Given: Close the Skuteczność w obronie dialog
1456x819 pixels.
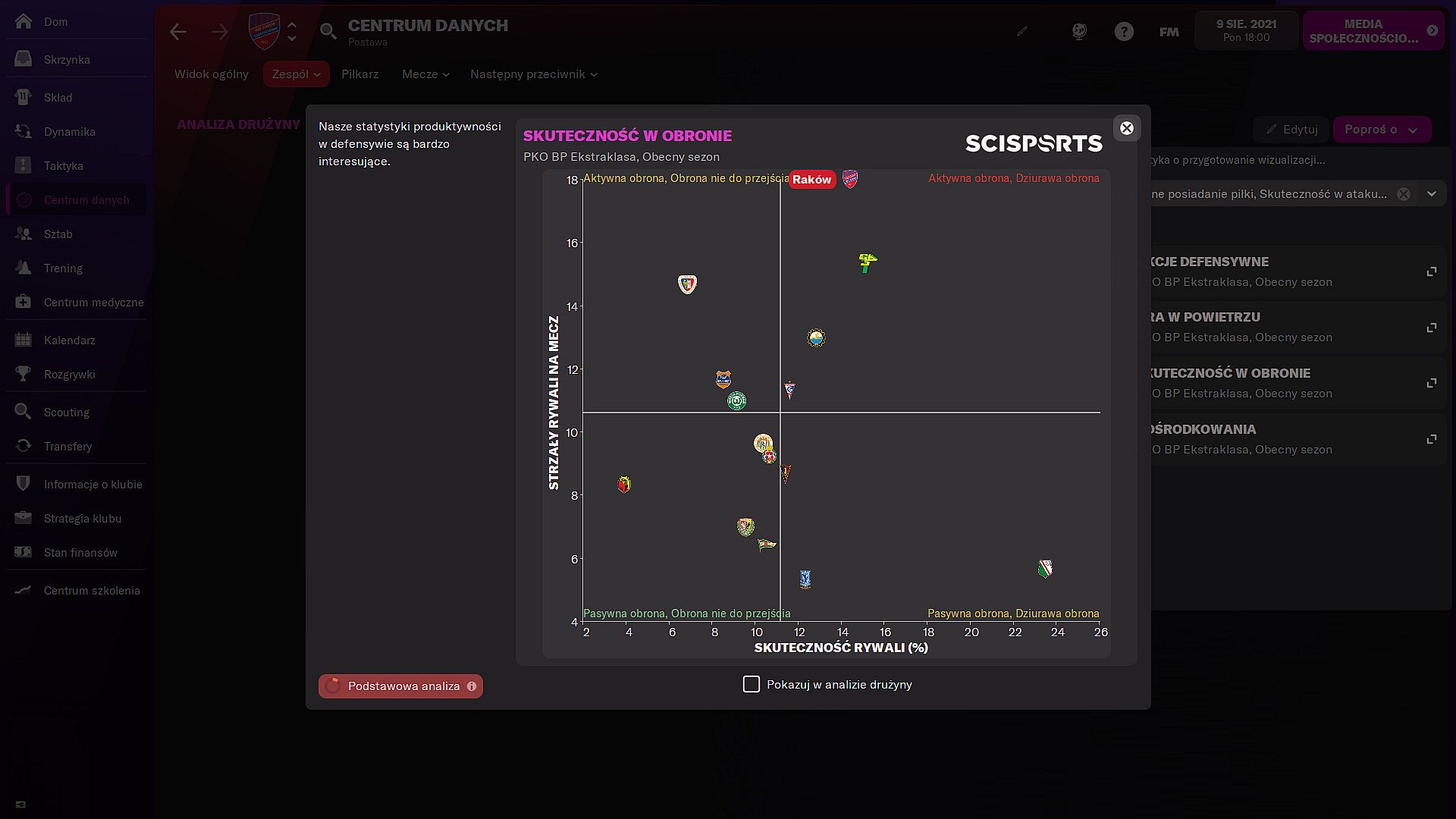Looking at the screenshot, I should (1126, 128).
